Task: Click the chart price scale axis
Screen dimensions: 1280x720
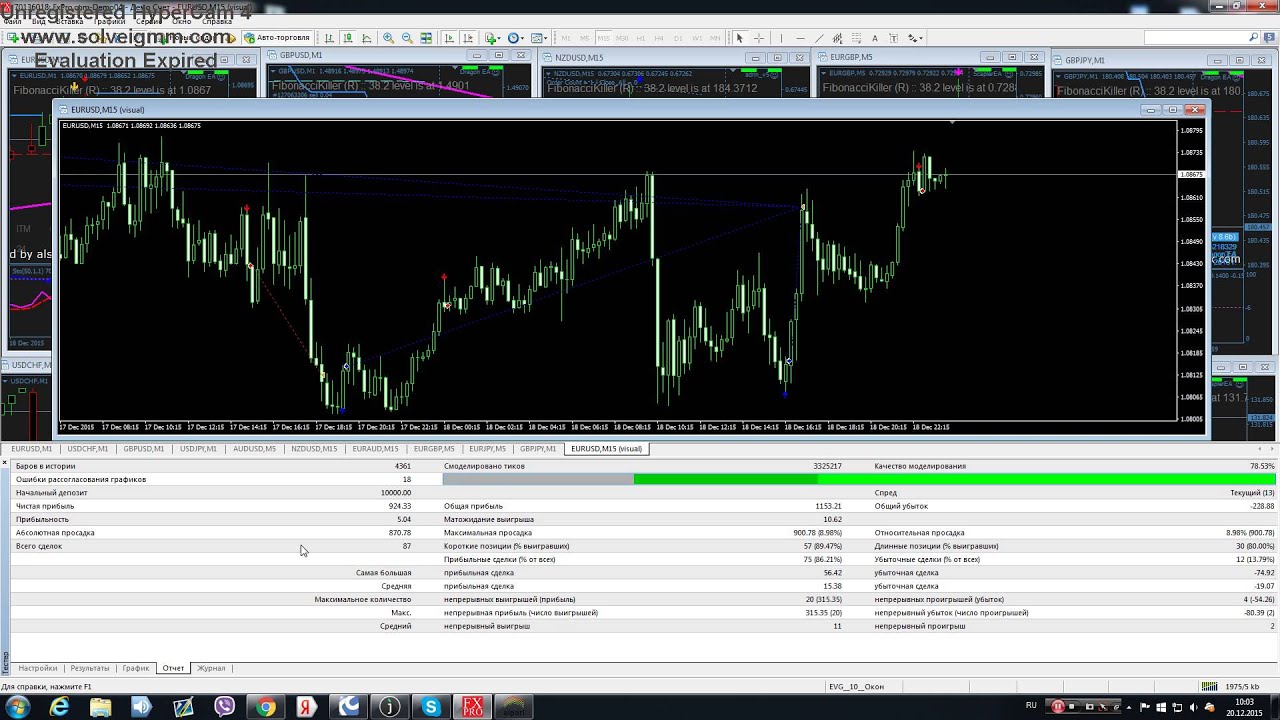Action: pyautogui.click(x=1193, y=270)
